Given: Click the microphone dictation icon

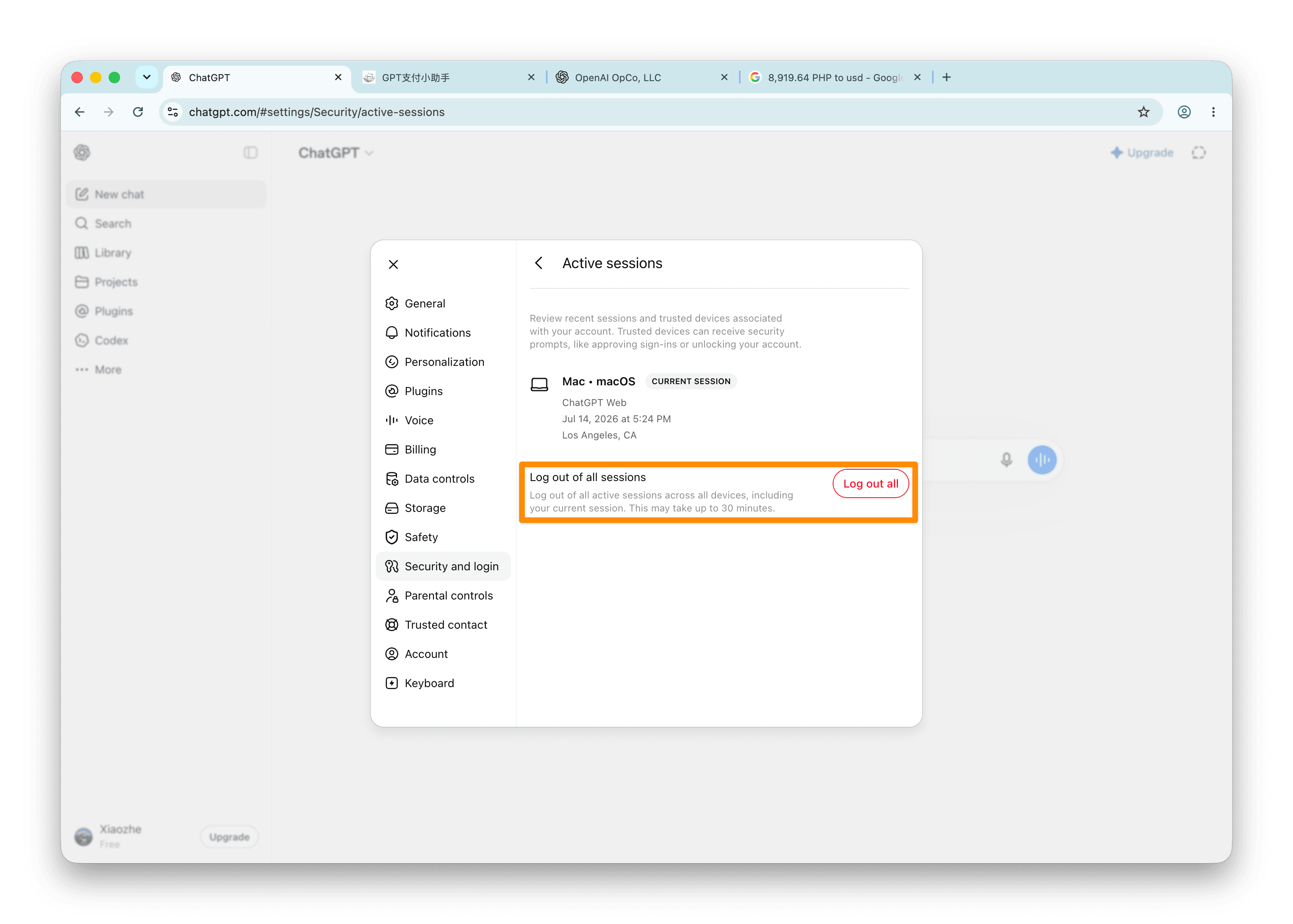Looking at the screenshot, I should tap(1006, 460).
